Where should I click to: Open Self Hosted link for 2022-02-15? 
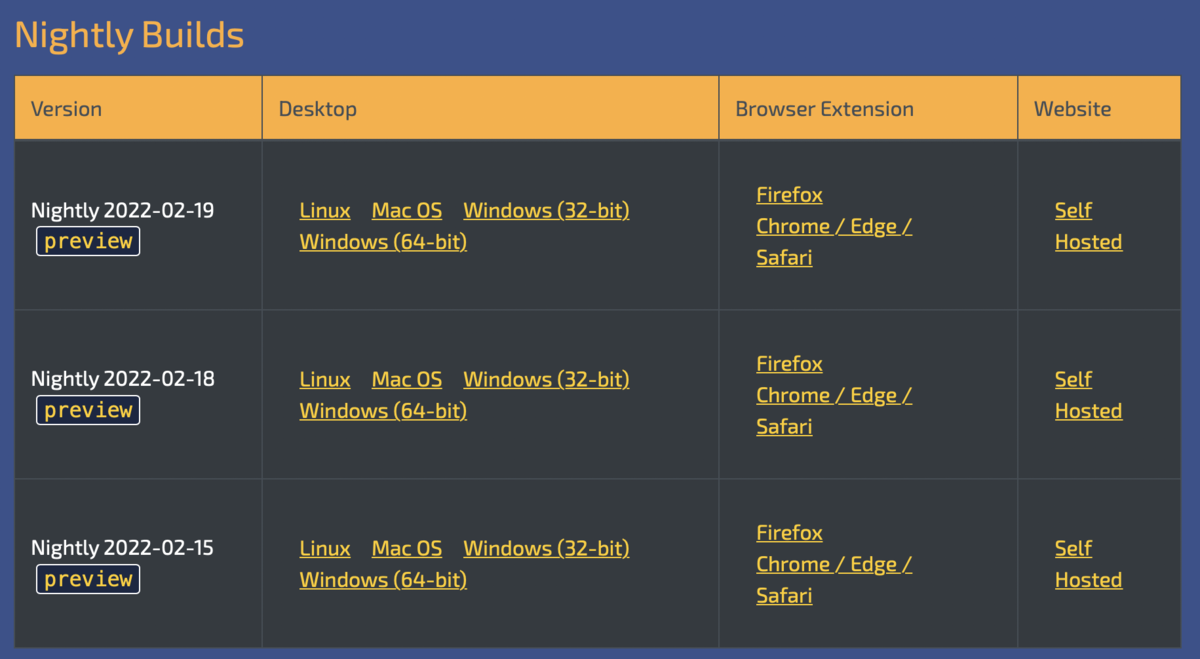[x=1088, y=564]
